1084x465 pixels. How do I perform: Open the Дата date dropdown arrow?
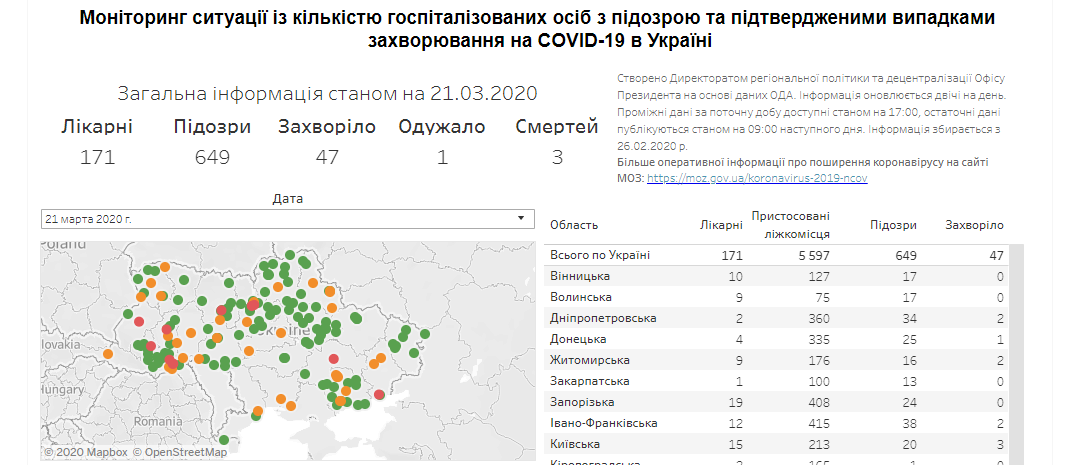click(x=521, y=218)
